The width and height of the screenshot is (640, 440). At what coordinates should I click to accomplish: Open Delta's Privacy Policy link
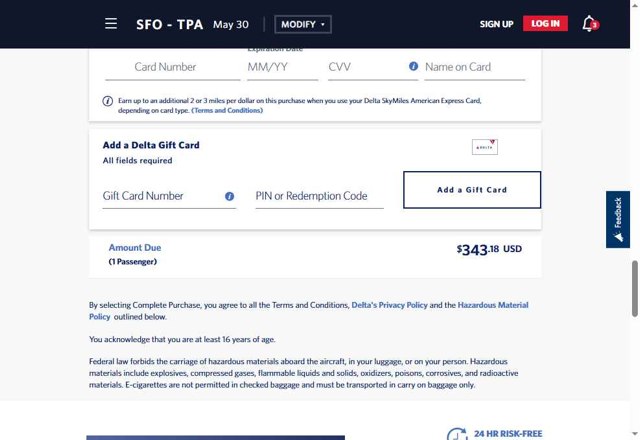(389, 305)
